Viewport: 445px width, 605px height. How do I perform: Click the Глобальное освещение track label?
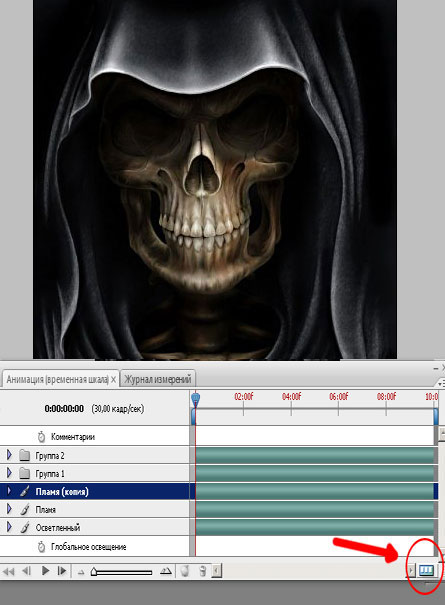tap(88, 547)
